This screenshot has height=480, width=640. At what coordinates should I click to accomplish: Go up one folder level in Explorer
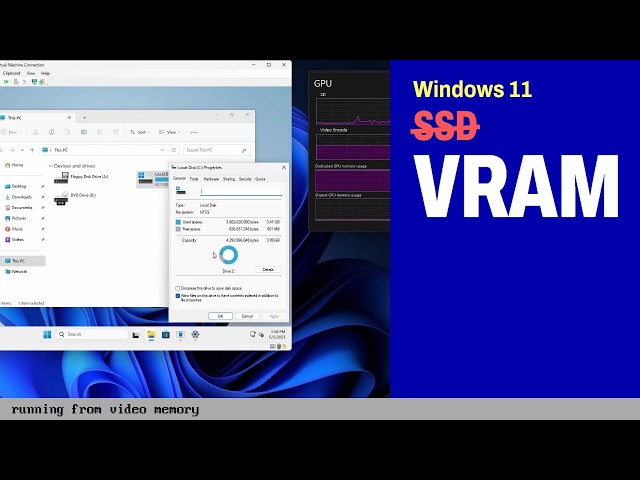(32, 150)
